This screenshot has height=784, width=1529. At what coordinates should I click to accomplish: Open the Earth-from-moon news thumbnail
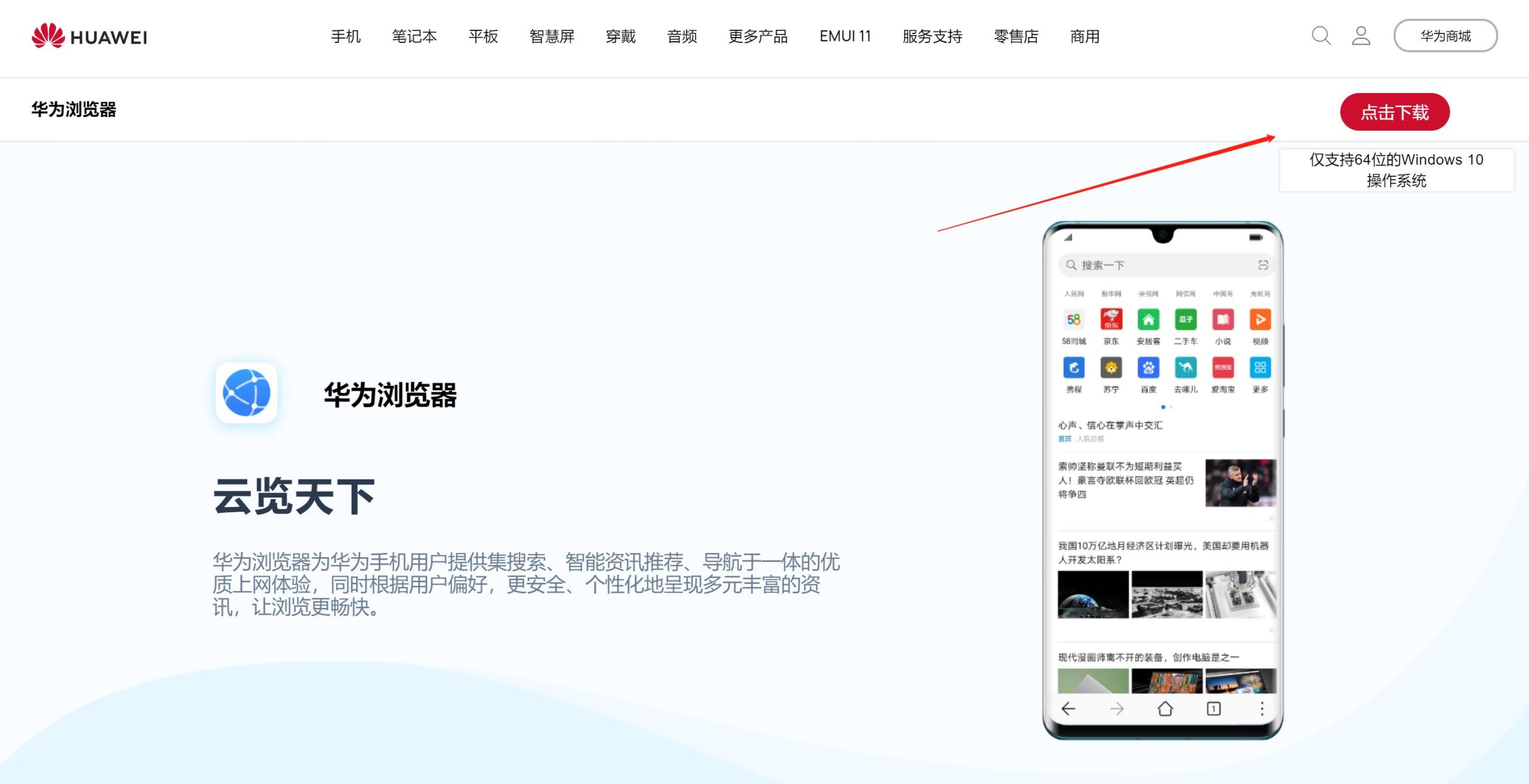[x=1093, y=594]
